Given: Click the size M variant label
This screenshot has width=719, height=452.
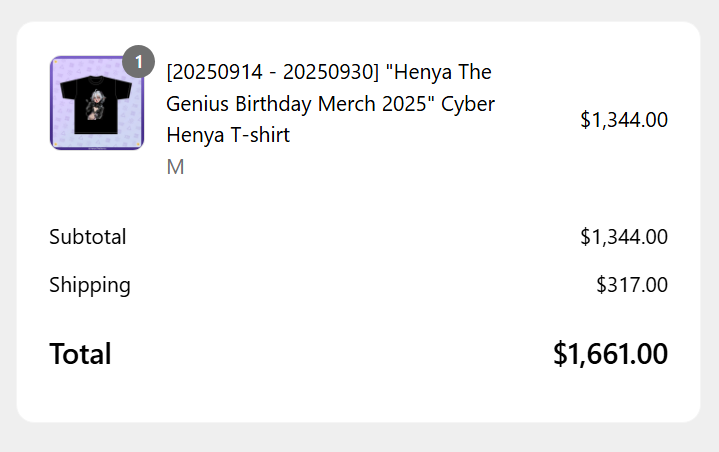Looking at the screenshot, I should [x=175, y=167].
